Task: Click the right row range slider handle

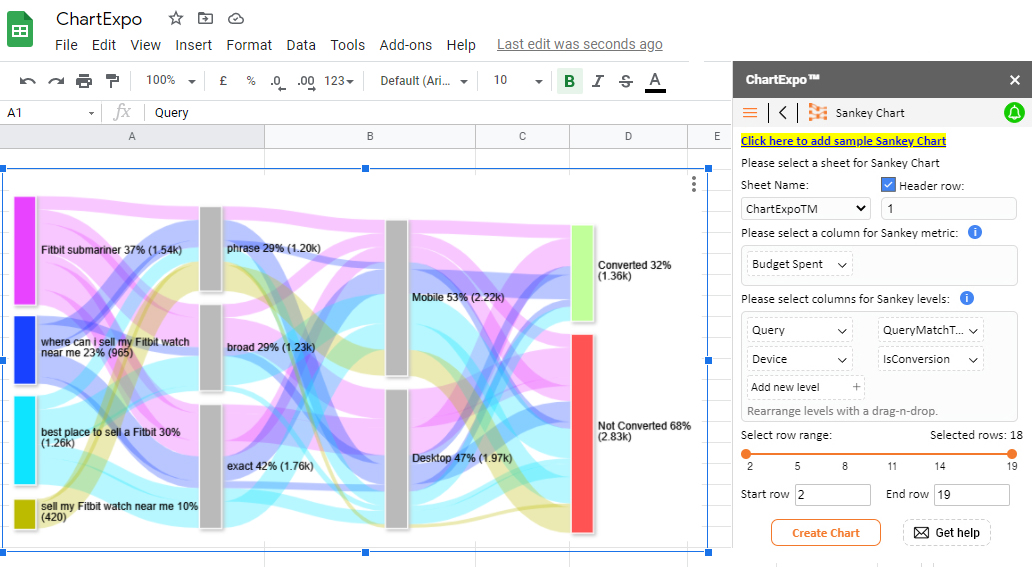Action: point(1012,454)
